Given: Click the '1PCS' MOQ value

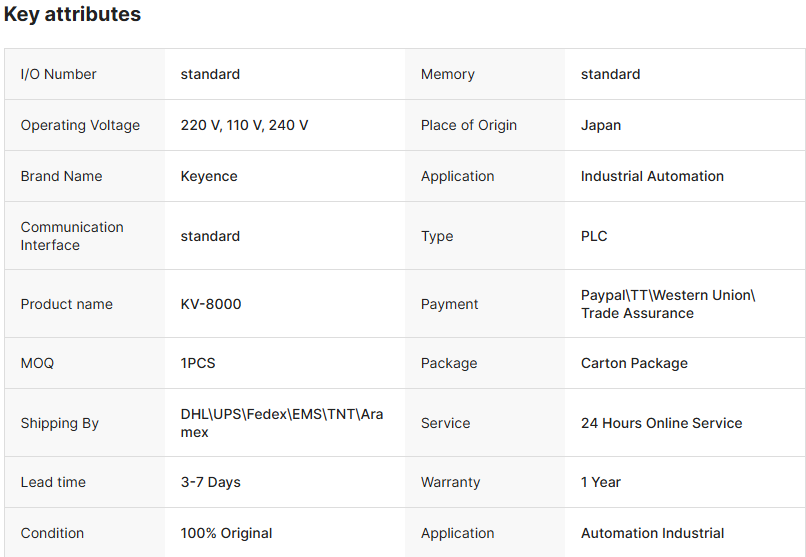Looking at the screenshot, I should [x=198, y=363].
